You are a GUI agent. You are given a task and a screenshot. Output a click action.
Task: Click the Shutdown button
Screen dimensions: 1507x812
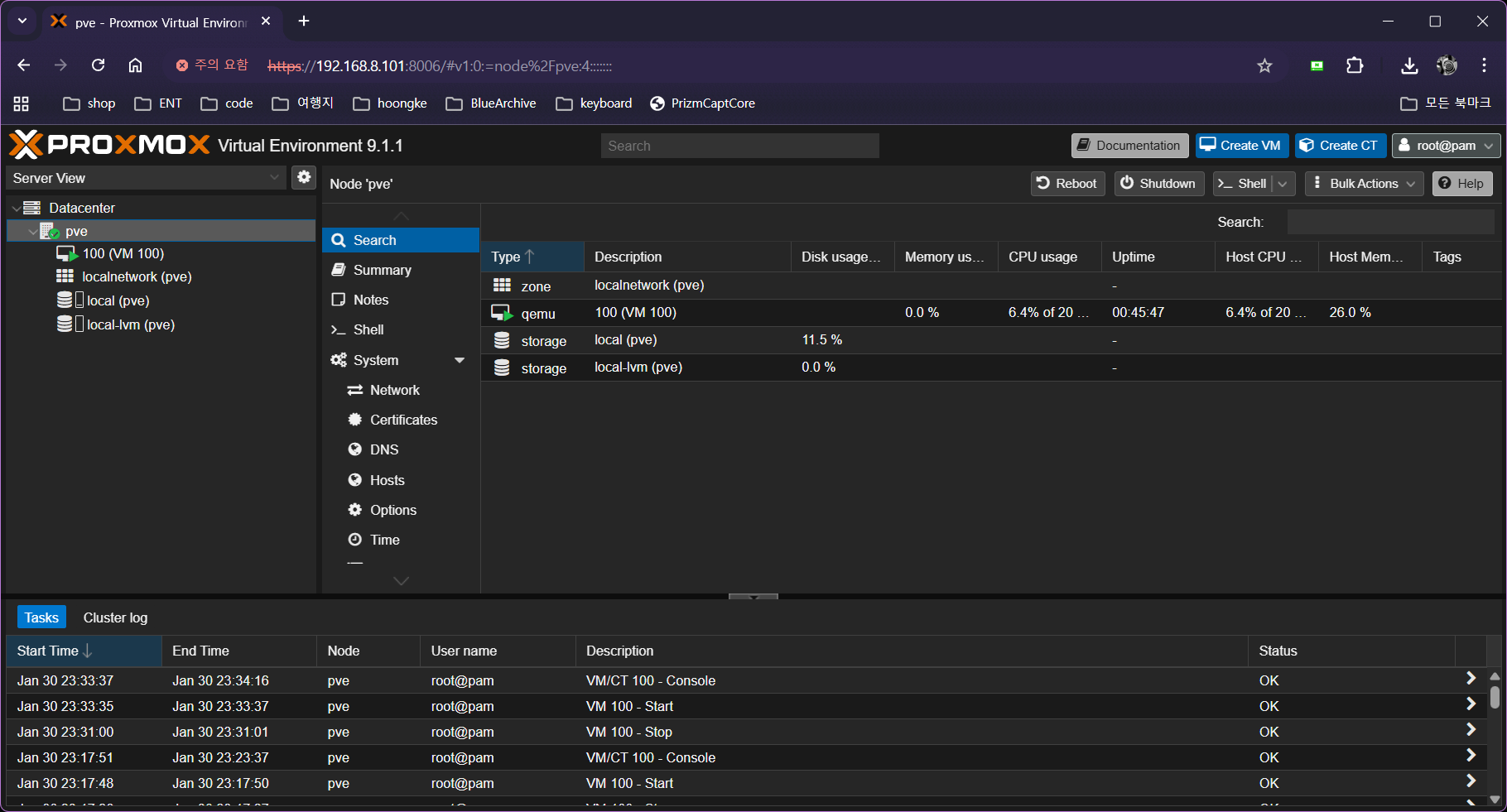click(1158, 184)
